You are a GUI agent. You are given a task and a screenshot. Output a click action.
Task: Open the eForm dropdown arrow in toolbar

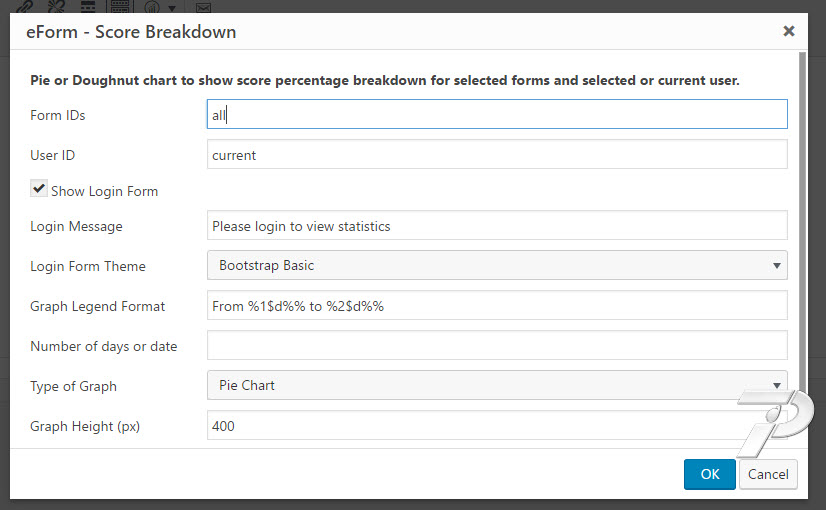tap(172, 8)
